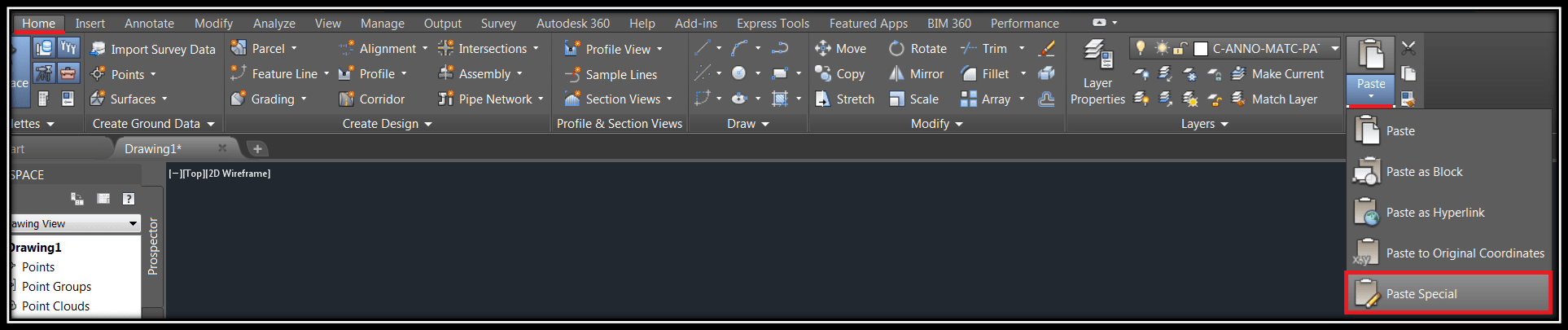This screenshot has height=330, width=1568.
Task: Toggle layer on/off lightbulb icon
Action: [x=1141, y=48]
